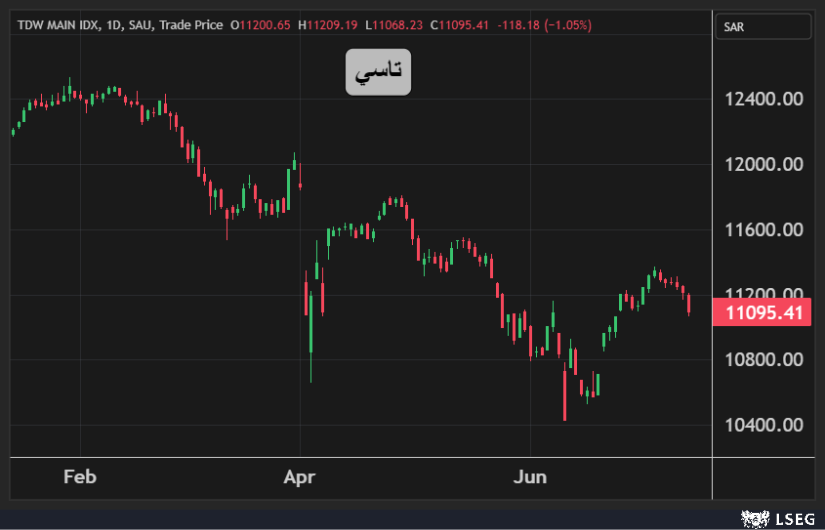The height and width of the screenshot is (530, 825).
Task: Click the 10800.00 price axis label
Action: coord(765,359)
